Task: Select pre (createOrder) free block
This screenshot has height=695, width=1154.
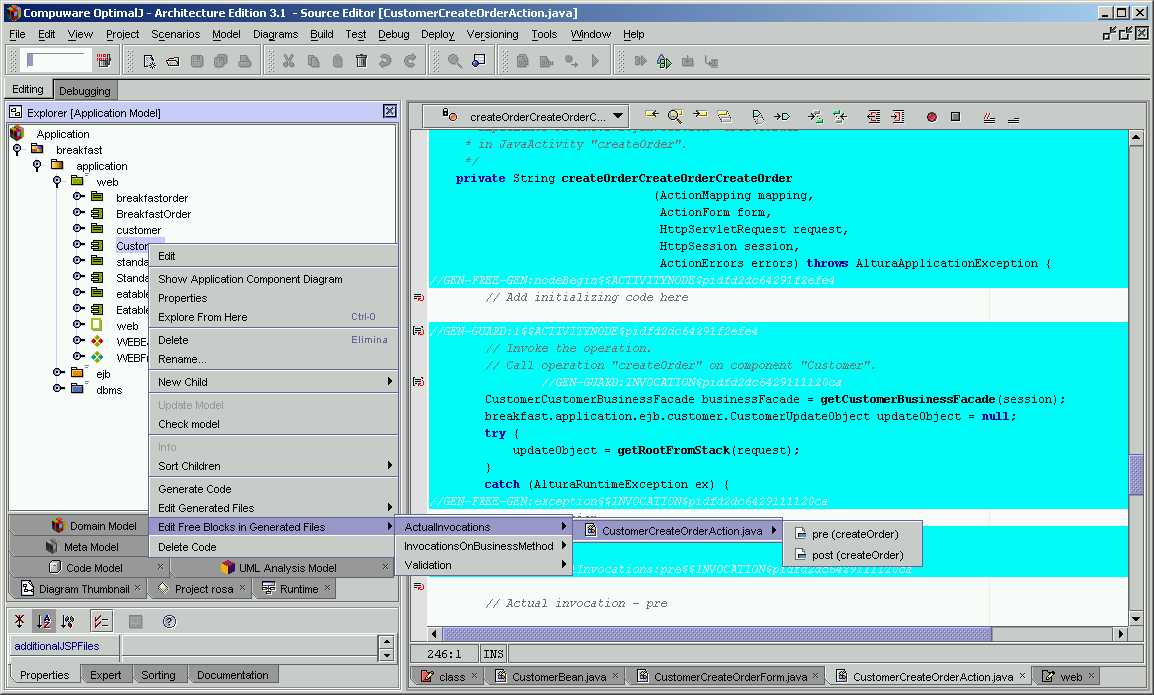Action: point(852,534)
